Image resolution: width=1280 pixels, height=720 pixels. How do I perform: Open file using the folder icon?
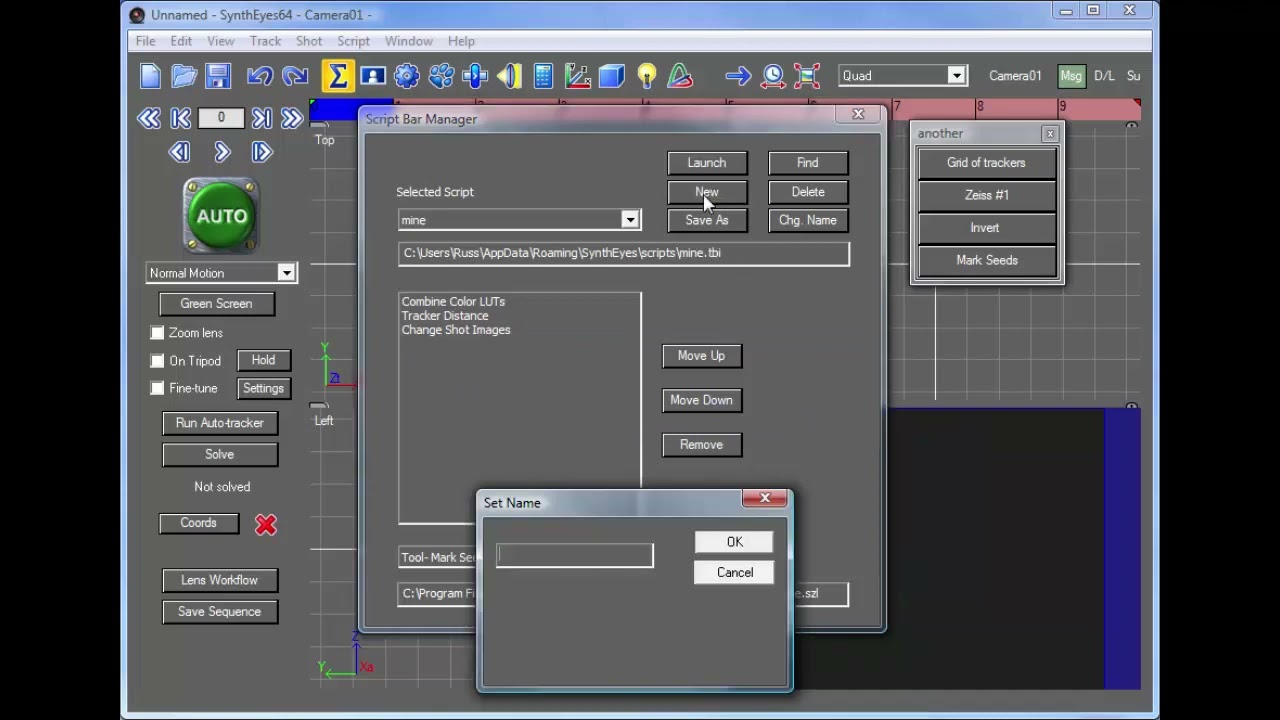(x=184, y=76)
